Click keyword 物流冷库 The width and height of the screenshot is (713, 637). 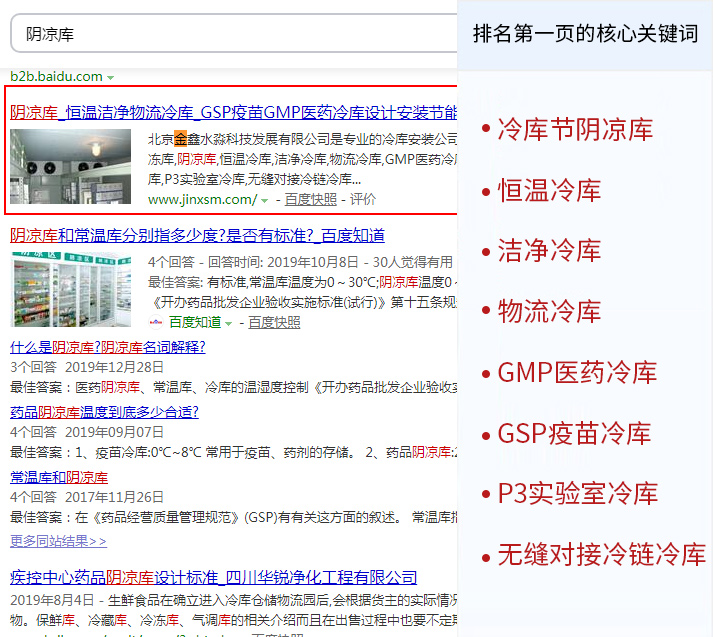pos(549,311)
